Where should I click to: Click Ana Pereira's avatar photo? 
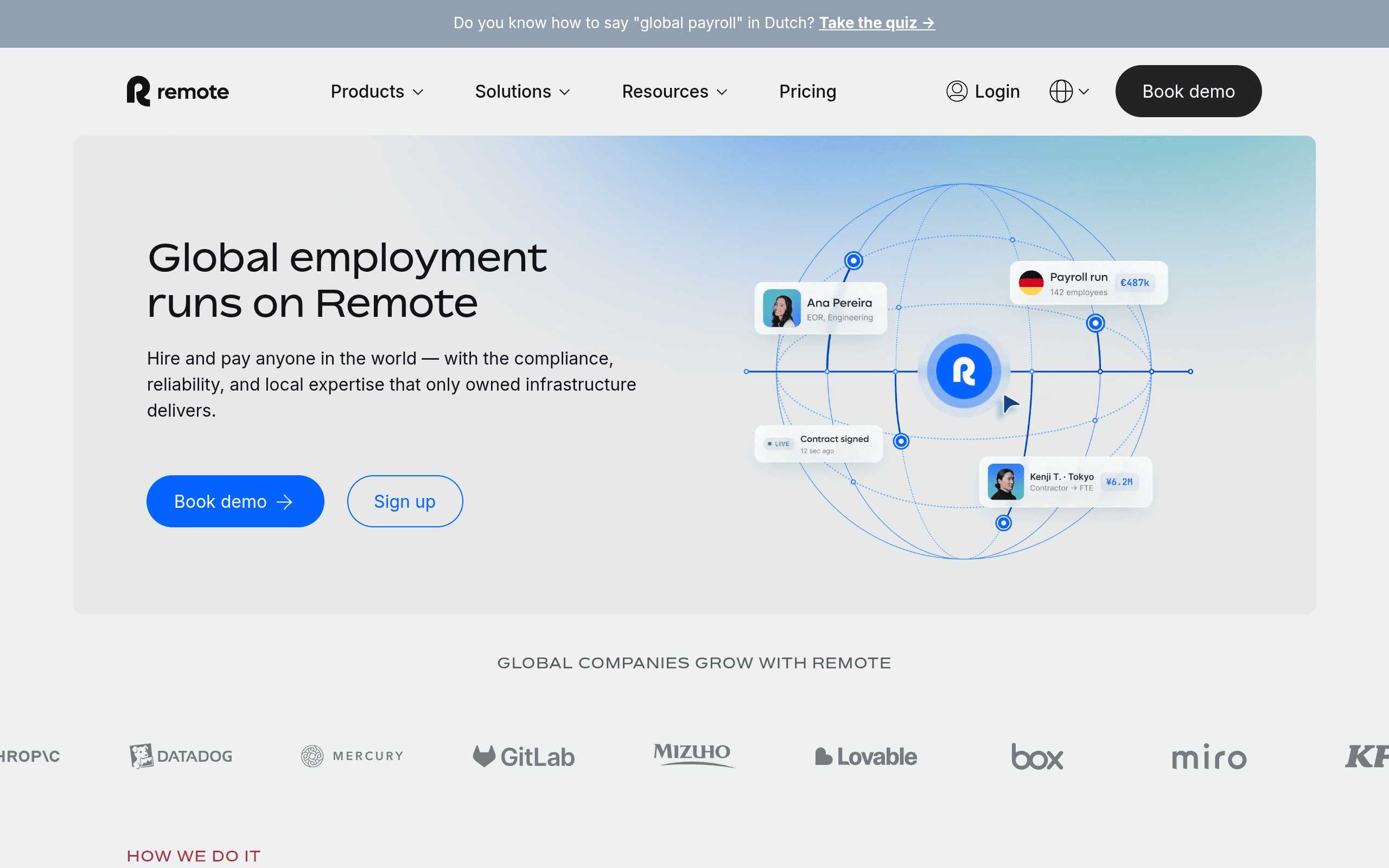coord(782,308)
